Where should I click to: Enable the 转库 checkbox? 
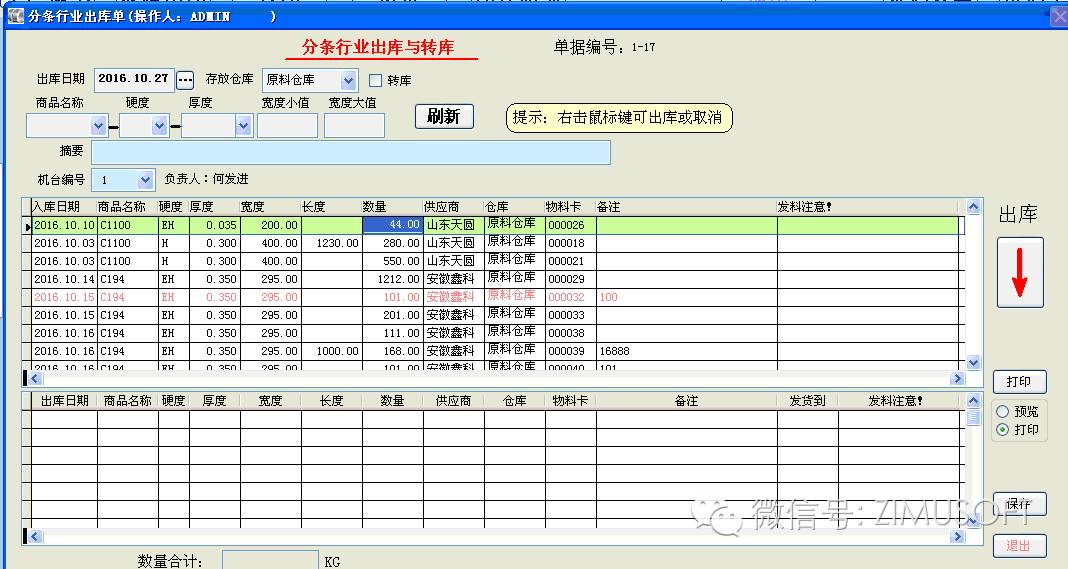tap(376, 80)
